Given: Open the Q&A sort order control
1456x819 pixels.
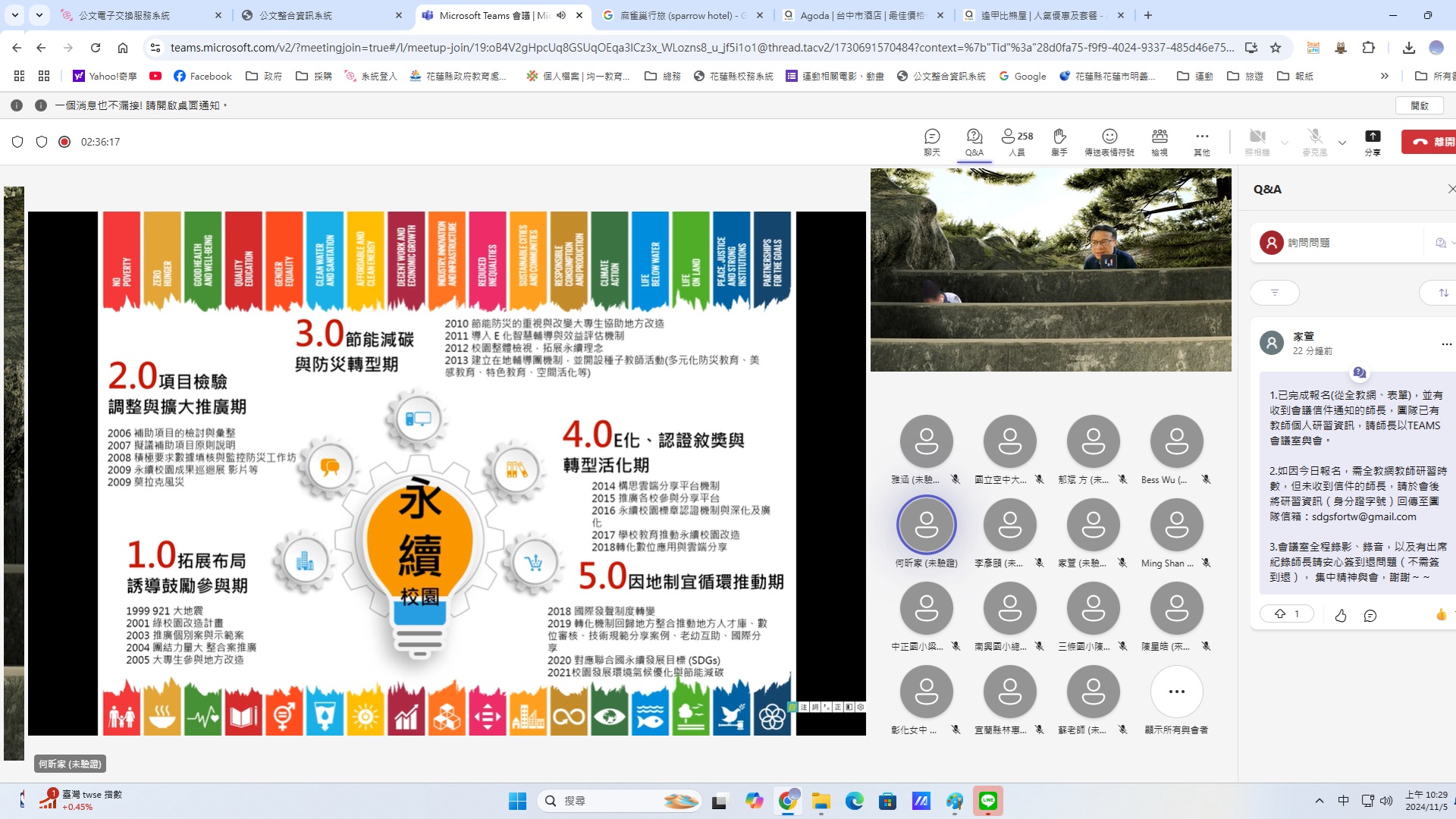Looking at the screenshot, I should (x=1443, y=293).
